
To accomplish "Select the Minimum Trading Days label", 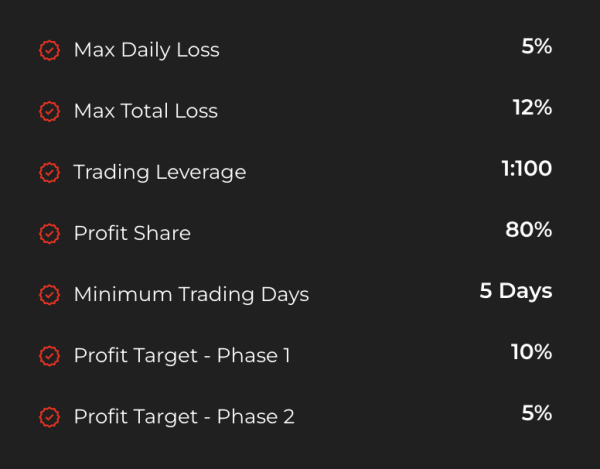I will coord(191,295).
